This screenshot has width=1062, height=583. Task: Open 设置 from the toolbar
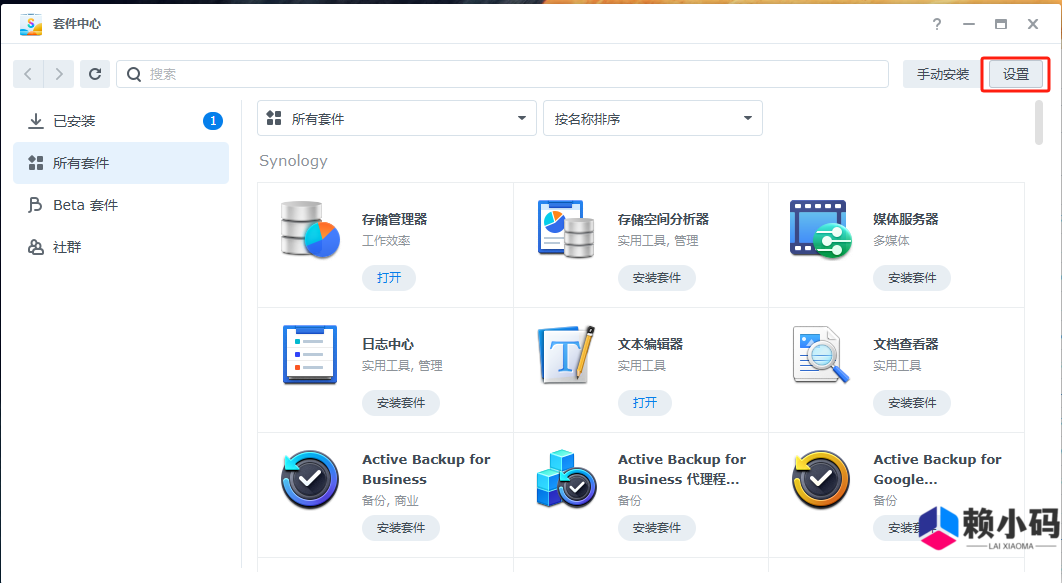tap(1014, 73)
